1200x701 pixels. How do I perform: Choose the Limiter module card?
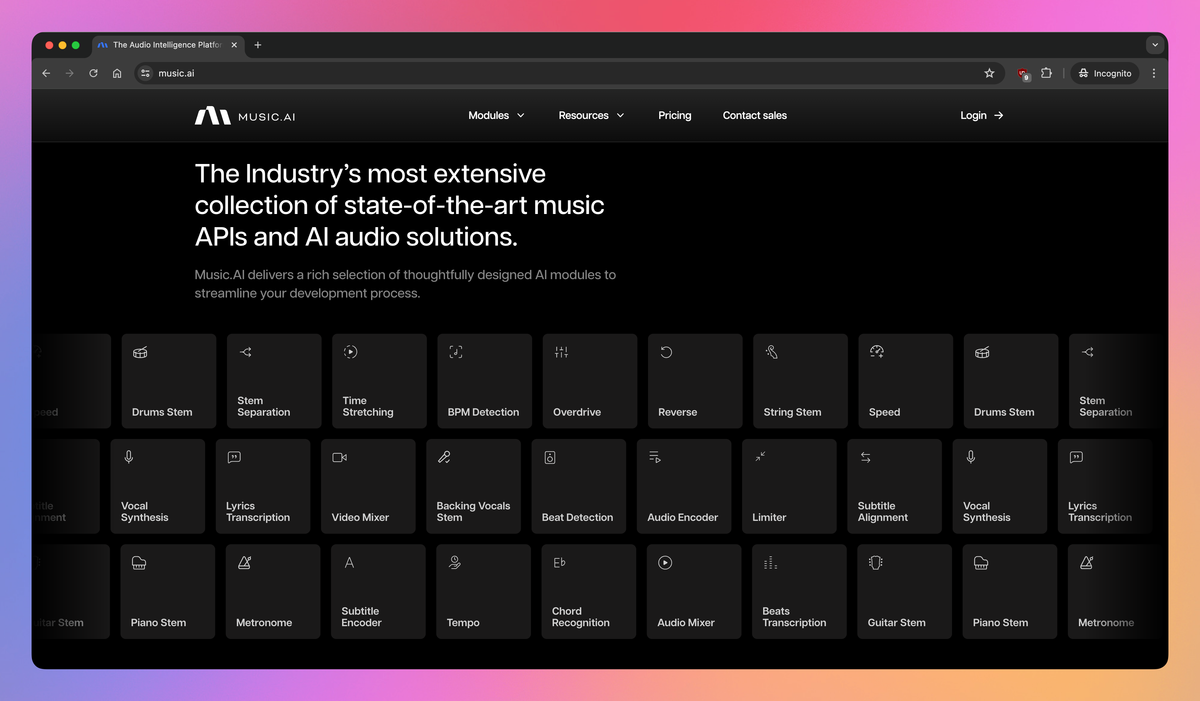(x=789, y=486)
